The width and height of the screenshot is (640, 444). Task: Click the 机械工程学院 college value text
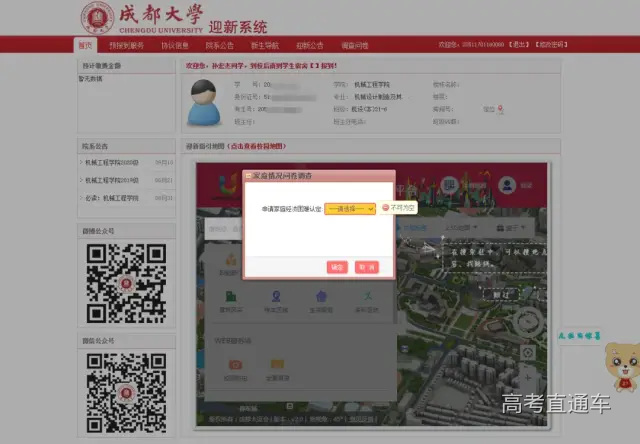(372, 84)
